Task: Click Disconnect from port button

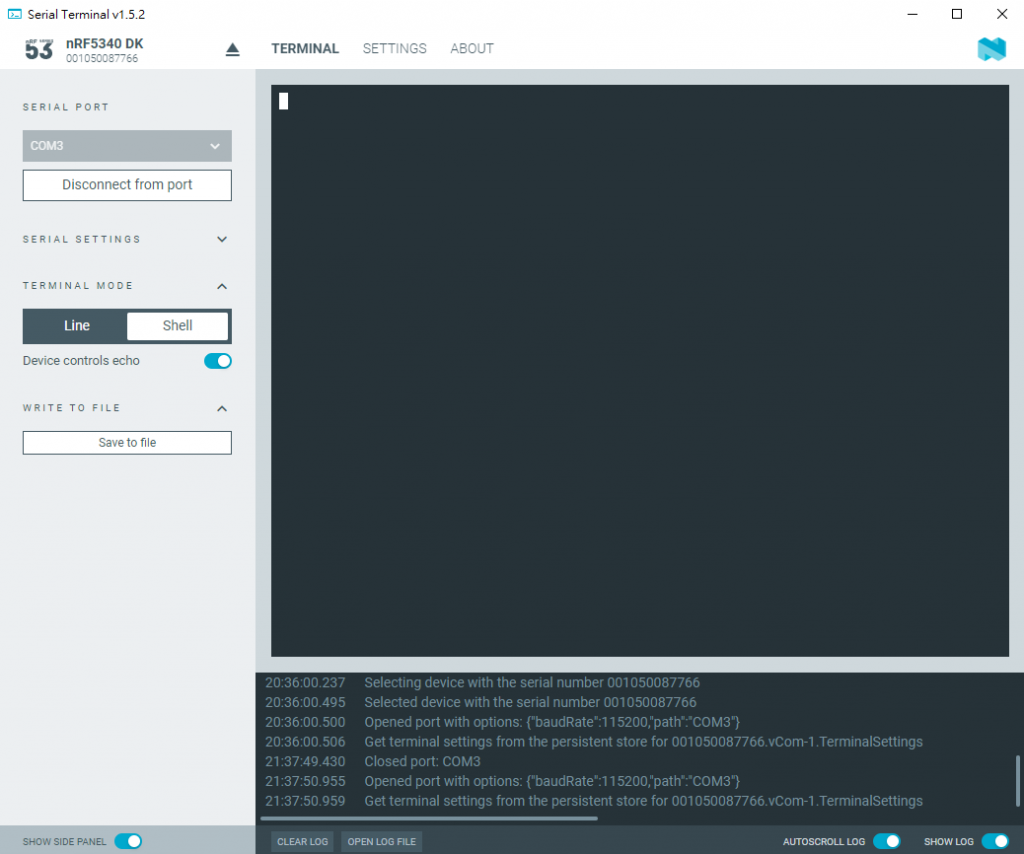Action: [127, 185]
